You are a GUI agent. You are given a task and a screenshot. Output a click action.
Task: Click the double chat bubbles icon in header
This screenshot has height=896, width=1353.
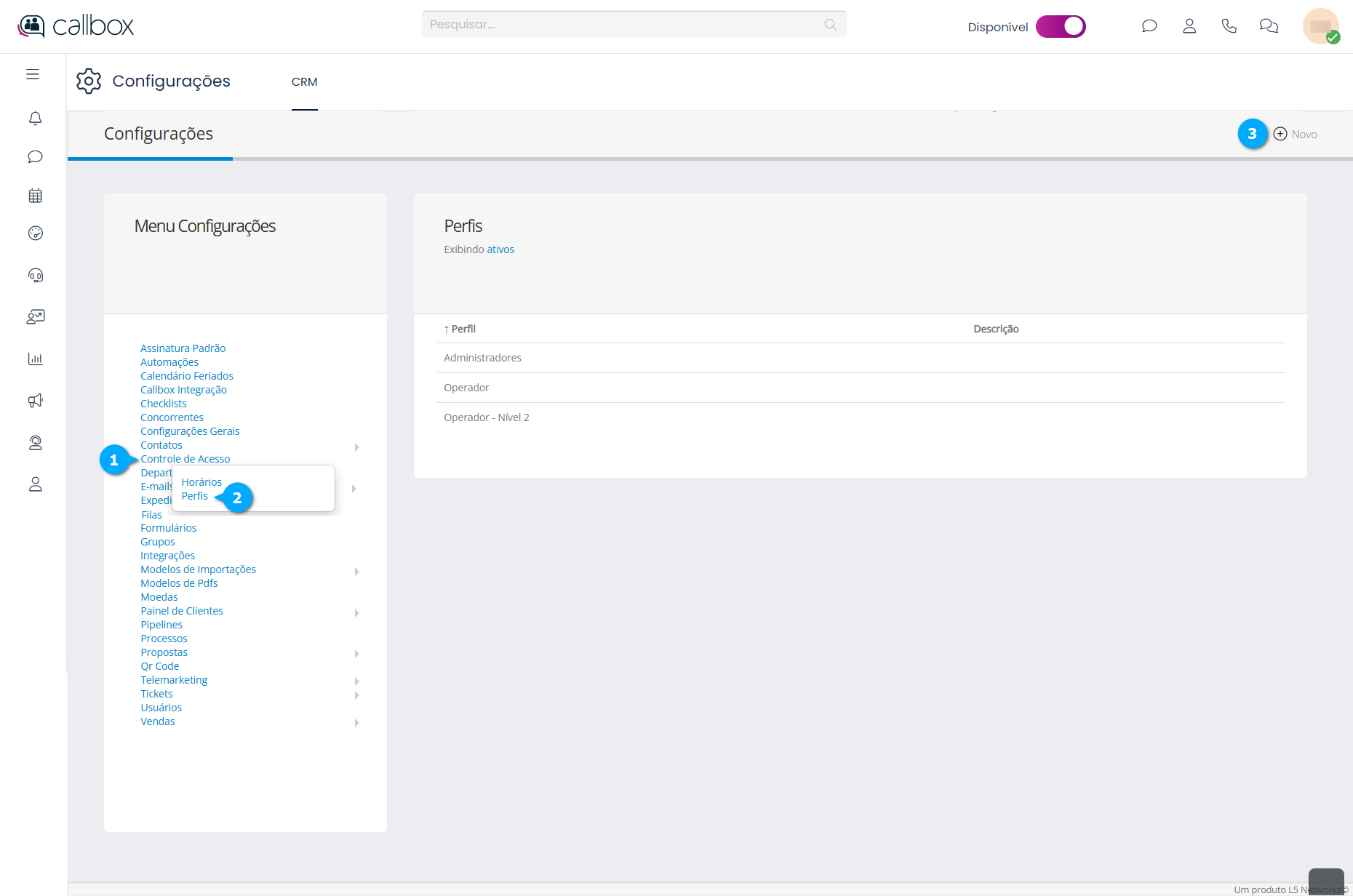click(x=1269, y=26)
